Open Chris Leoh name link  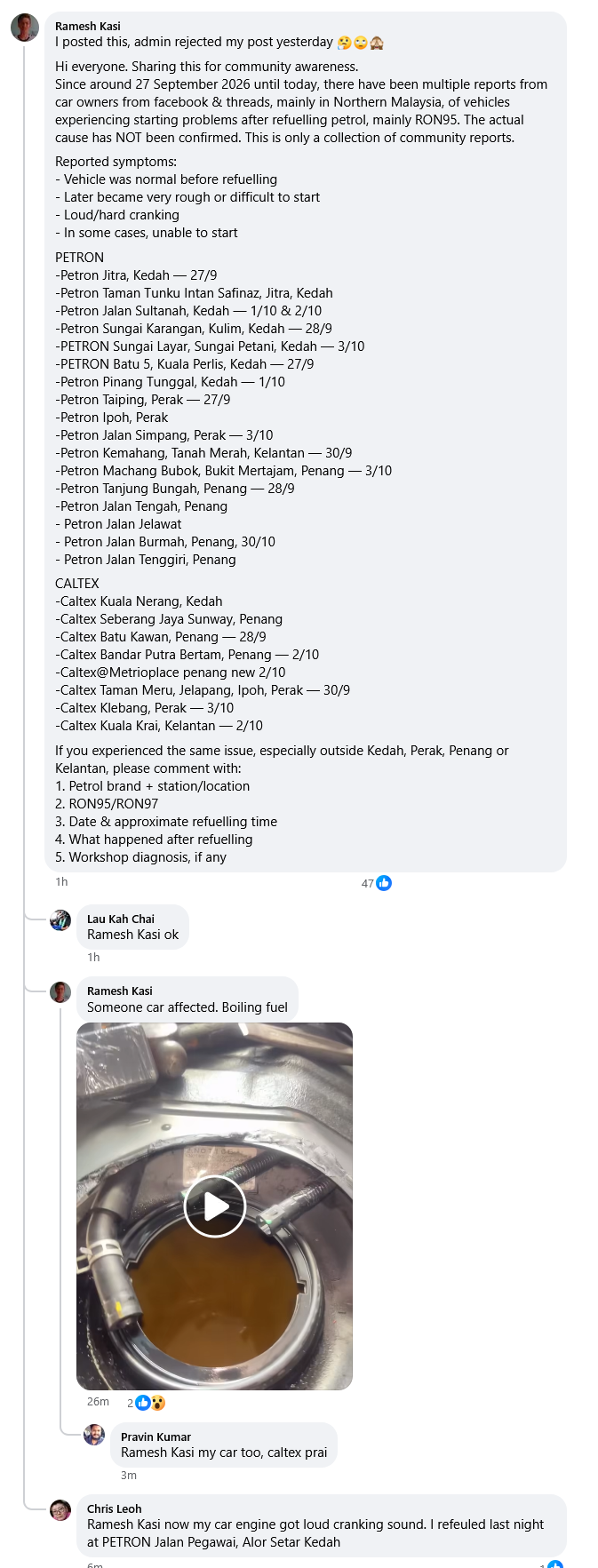pyautogui.click(x=115, y=1508)
